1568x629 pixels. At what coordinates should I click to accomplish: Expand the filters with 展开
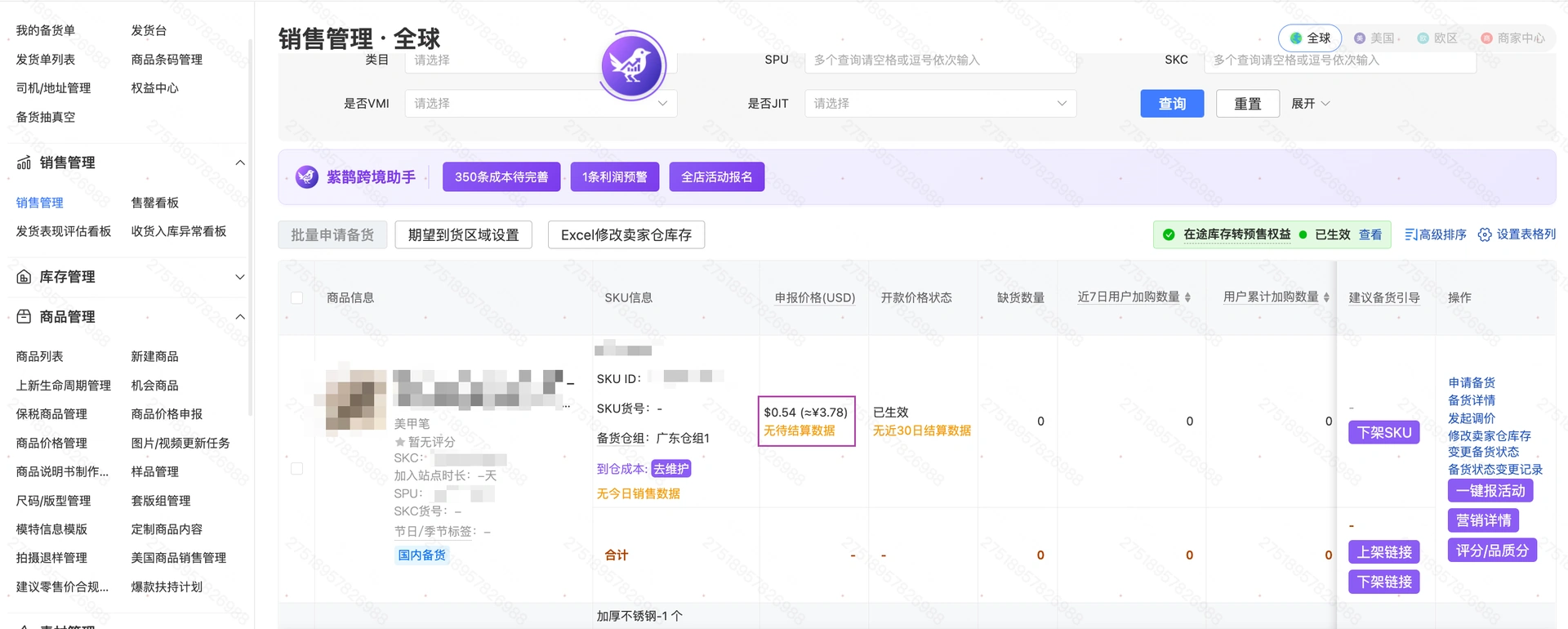point(1310,104)
